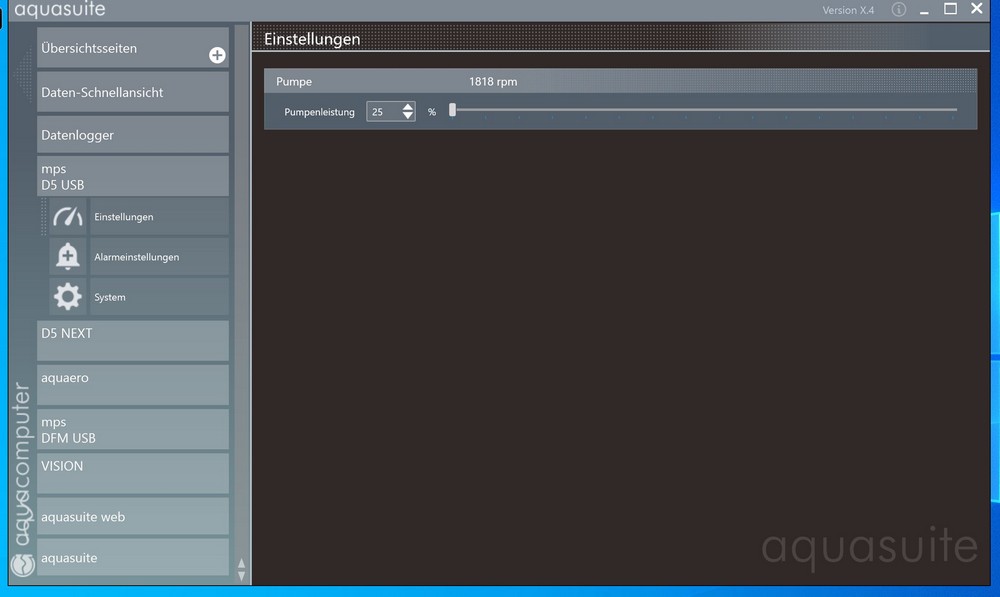Screen dimensions: 1000x597
Task: Expand the mps DFM USB device entry
Action: click(133, 429)
